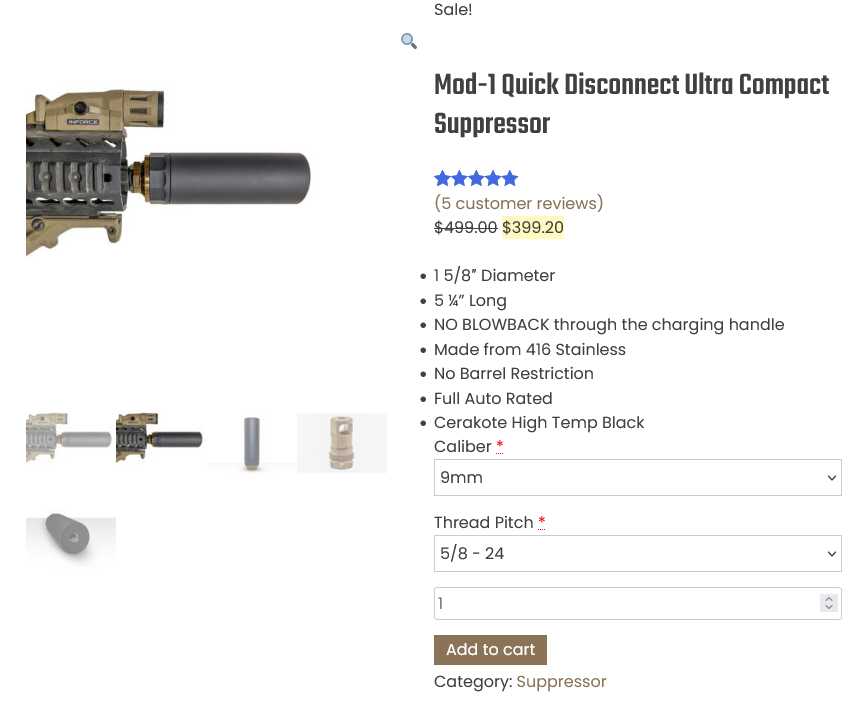The height and width of the screenshot is (704, 862).
Task: Click the product title heading
Action: pyautogui.click(x=631, y=104)
